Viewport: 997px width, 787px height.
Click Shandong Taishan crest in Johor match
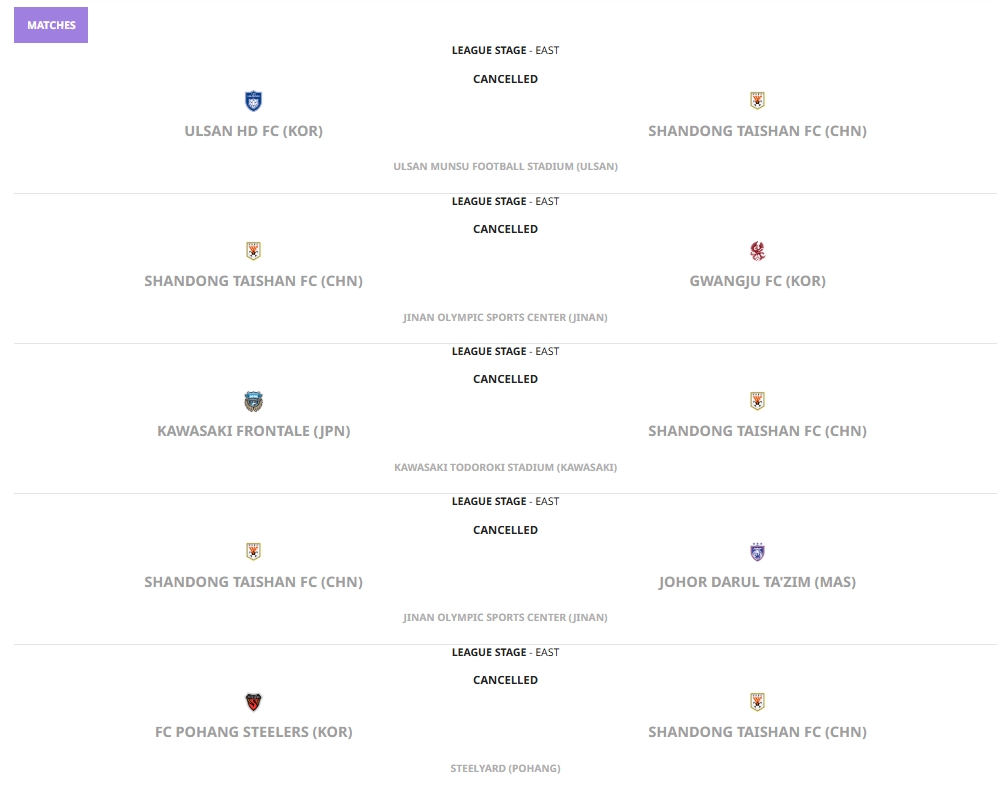tap(254, 552)
